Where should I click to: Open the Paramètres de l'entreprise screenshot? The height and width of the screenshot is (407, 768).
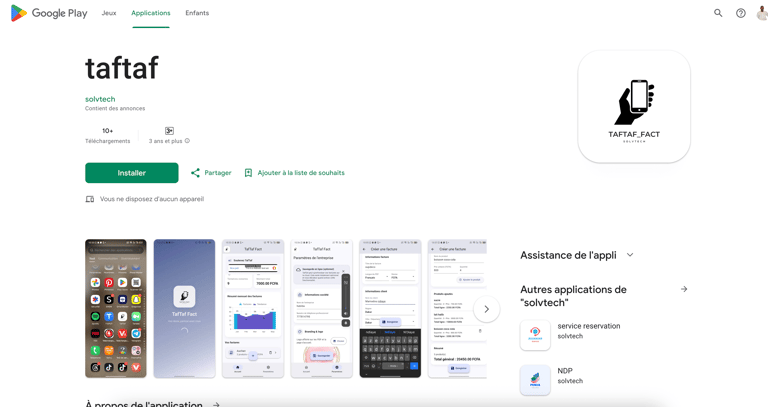(x=321, y=309)
